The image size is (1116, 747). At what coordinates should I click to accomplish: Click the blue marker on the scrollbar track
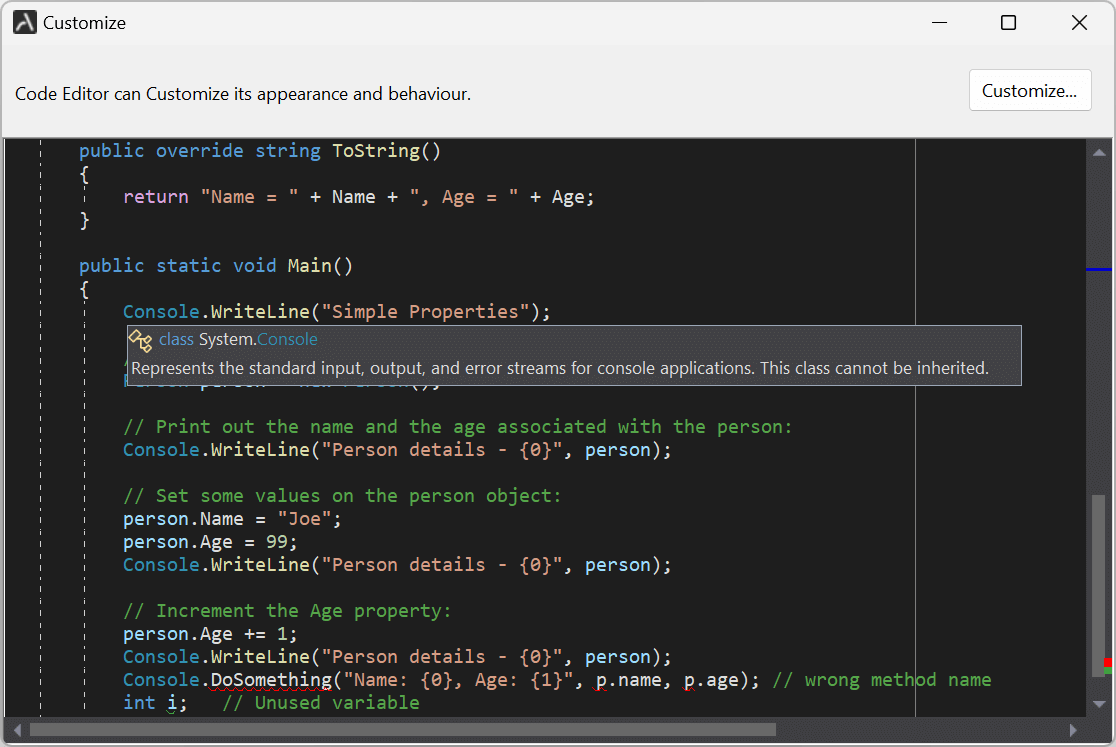point(1099,270)
